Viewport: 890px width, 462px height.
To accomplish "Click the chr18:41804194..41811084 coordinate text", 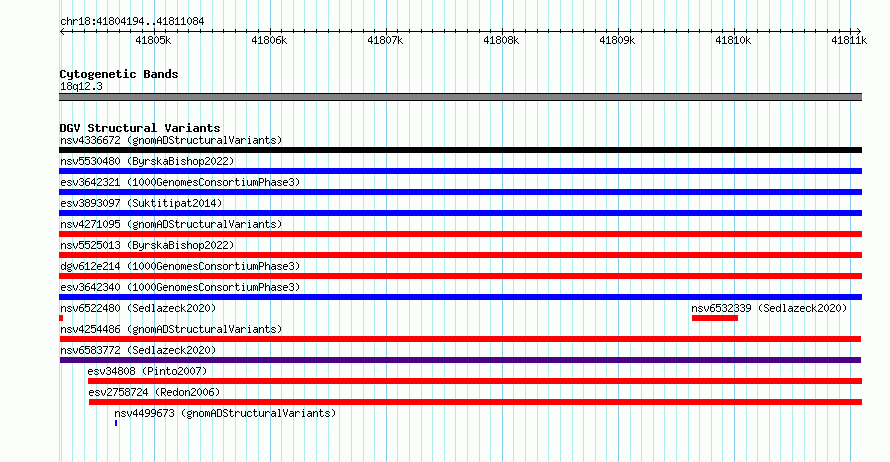I will [x=132, y=22].
